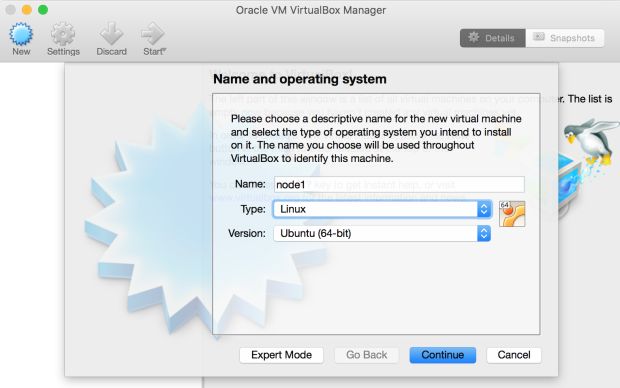
Task: Switch to Expert Mode
Action: [x=281, y=355]
